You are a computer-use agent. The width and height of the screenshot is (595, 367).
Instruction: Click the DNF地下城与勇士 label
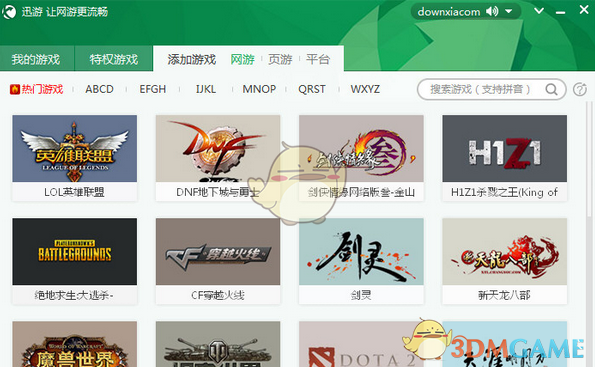[218, 192]
